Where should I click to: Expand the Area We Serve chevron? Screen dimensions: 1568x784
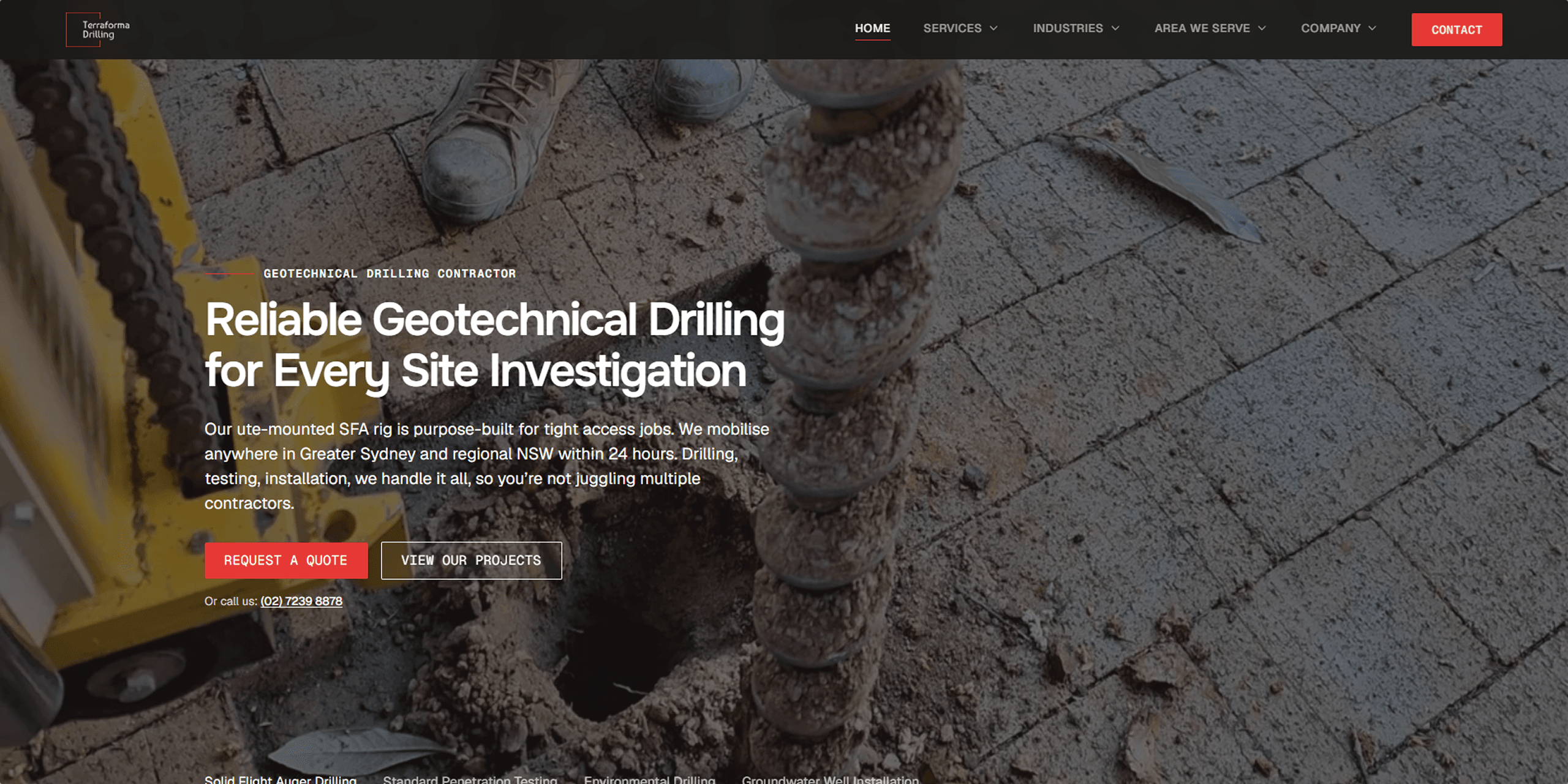(1262, 28)
